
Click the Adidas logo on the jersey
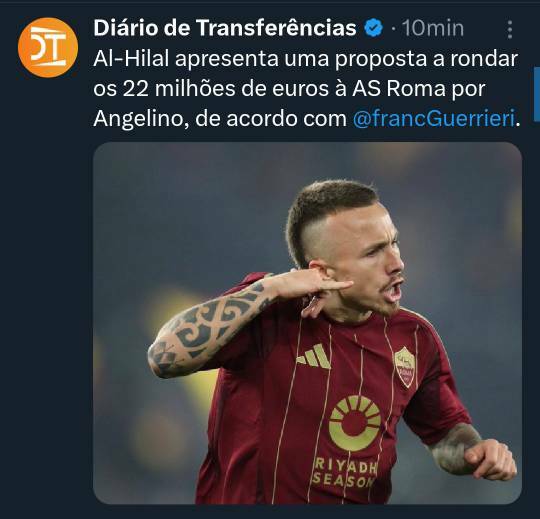pos(314,357)
